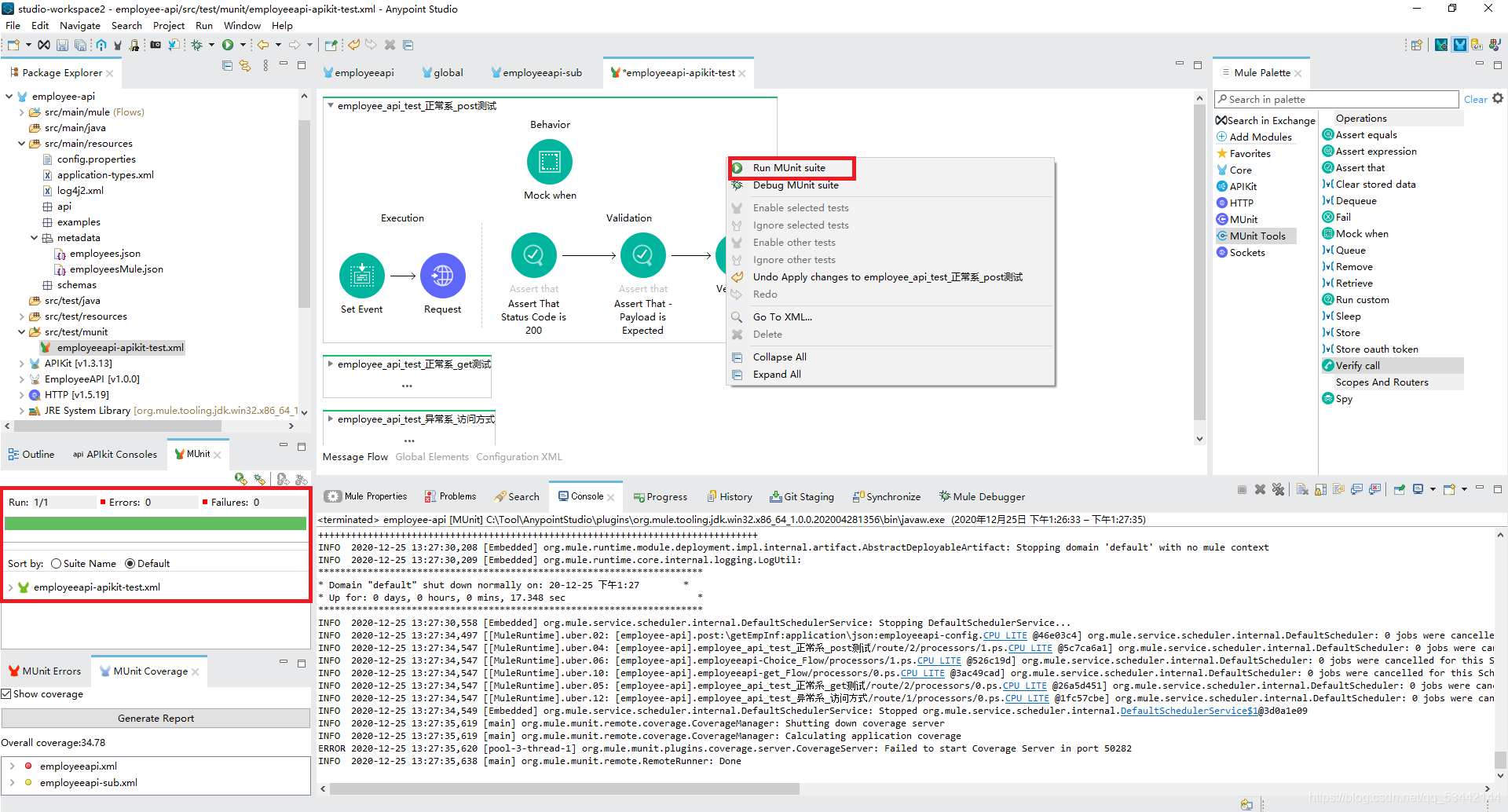The height and width of the screenshot is (812, 1508).
Task: Click the Run green play toolbar icon
Action: point(228,45)
